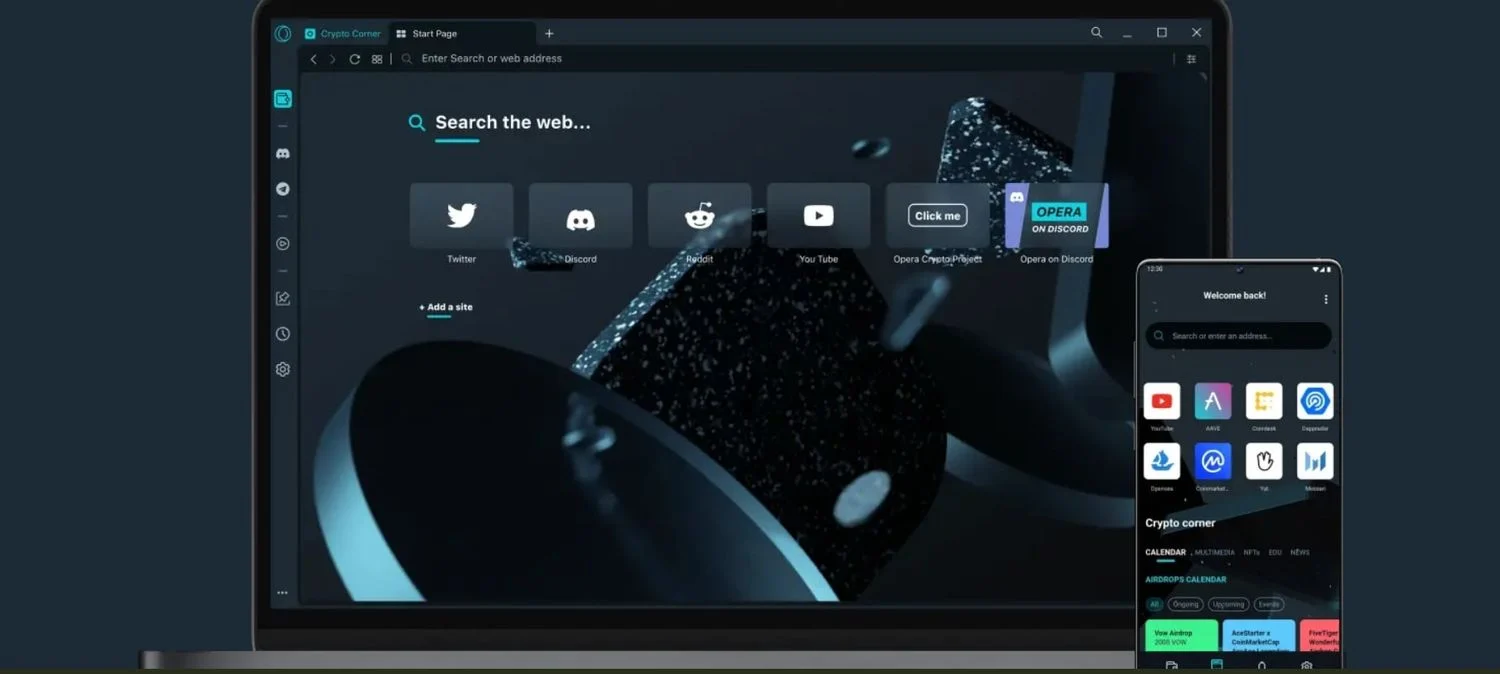The image size is (1500, 674).
Task: Open Coindesk shortcut on the phone
Action: pos(1264,401)
